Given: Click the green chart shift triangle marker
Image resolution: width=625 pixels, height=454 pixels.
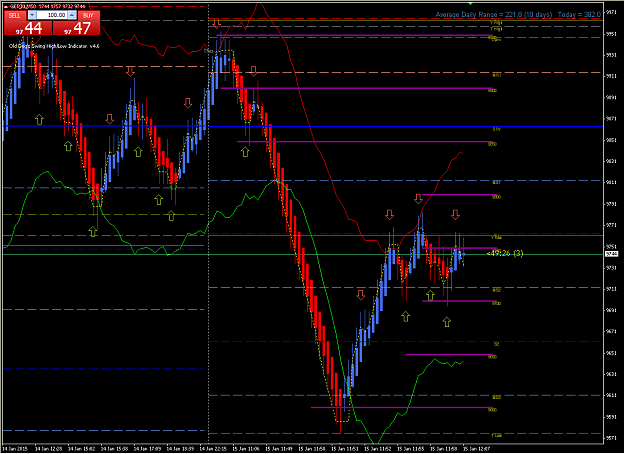Looking at the screenshot, I should tap(470, 3).
